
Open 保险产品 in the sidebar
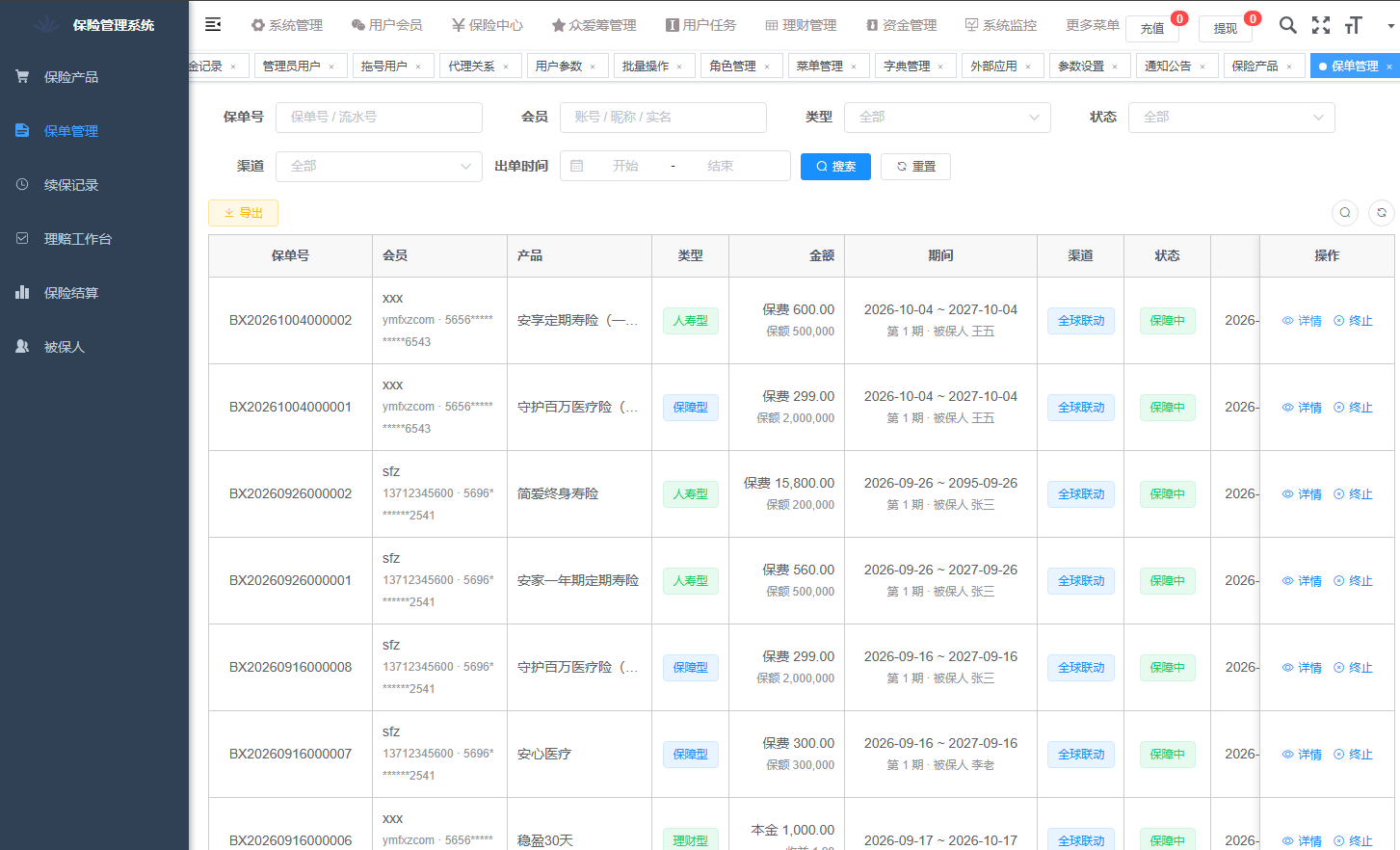94,76
